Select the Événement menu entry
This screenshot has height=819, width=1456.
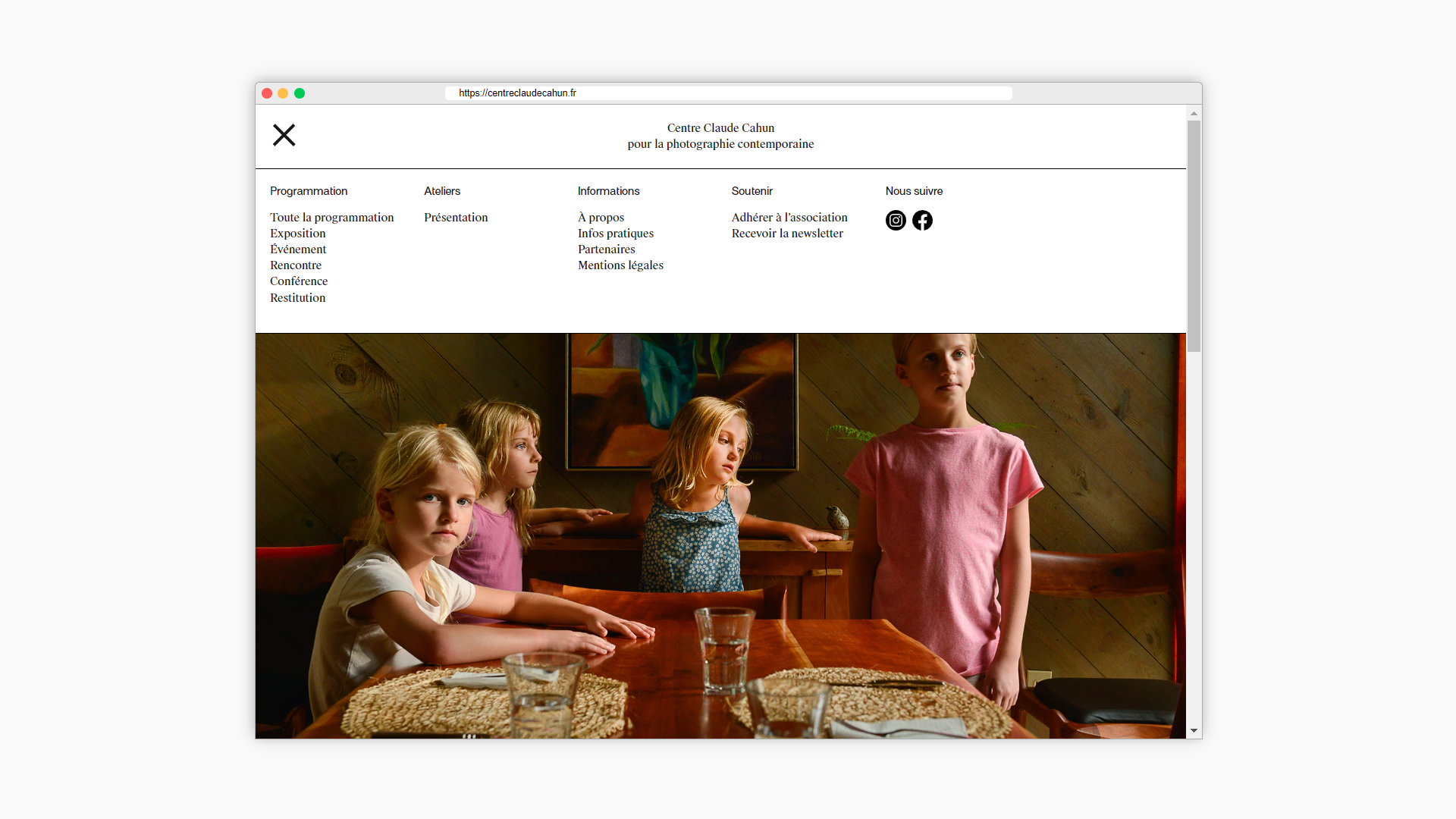pyautogui.click(x=298, y=249)
